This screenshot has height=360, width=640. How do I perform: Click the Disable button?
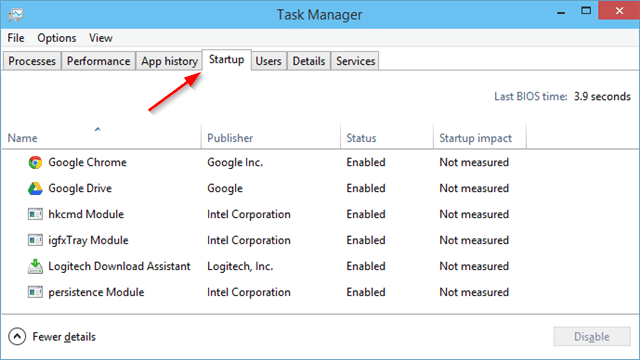point(592,337)
